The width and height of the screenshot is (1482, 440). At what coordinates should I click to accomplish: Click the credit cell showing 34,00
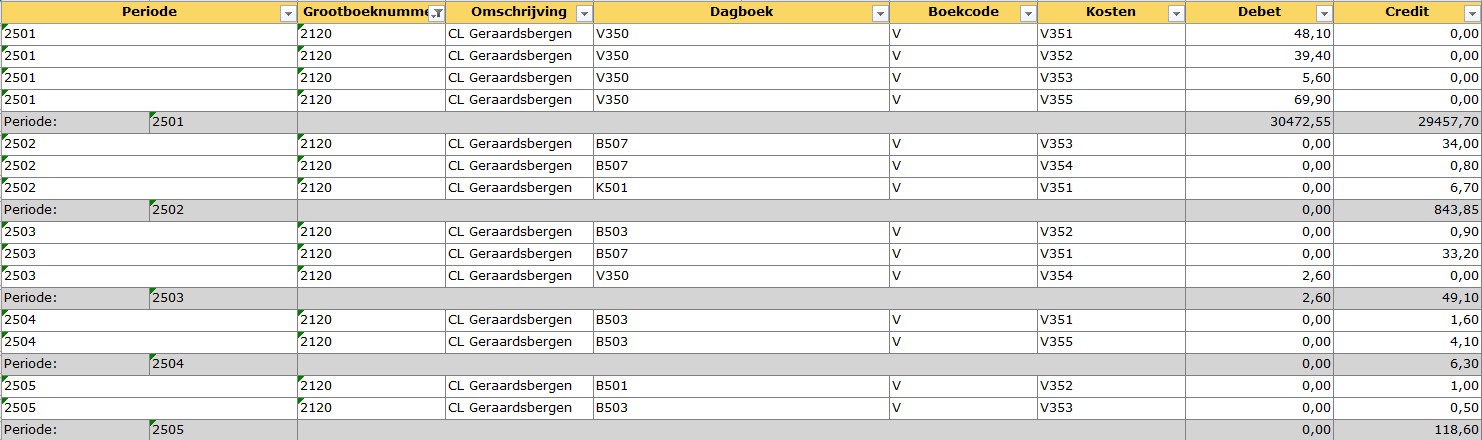point(1407,144)
